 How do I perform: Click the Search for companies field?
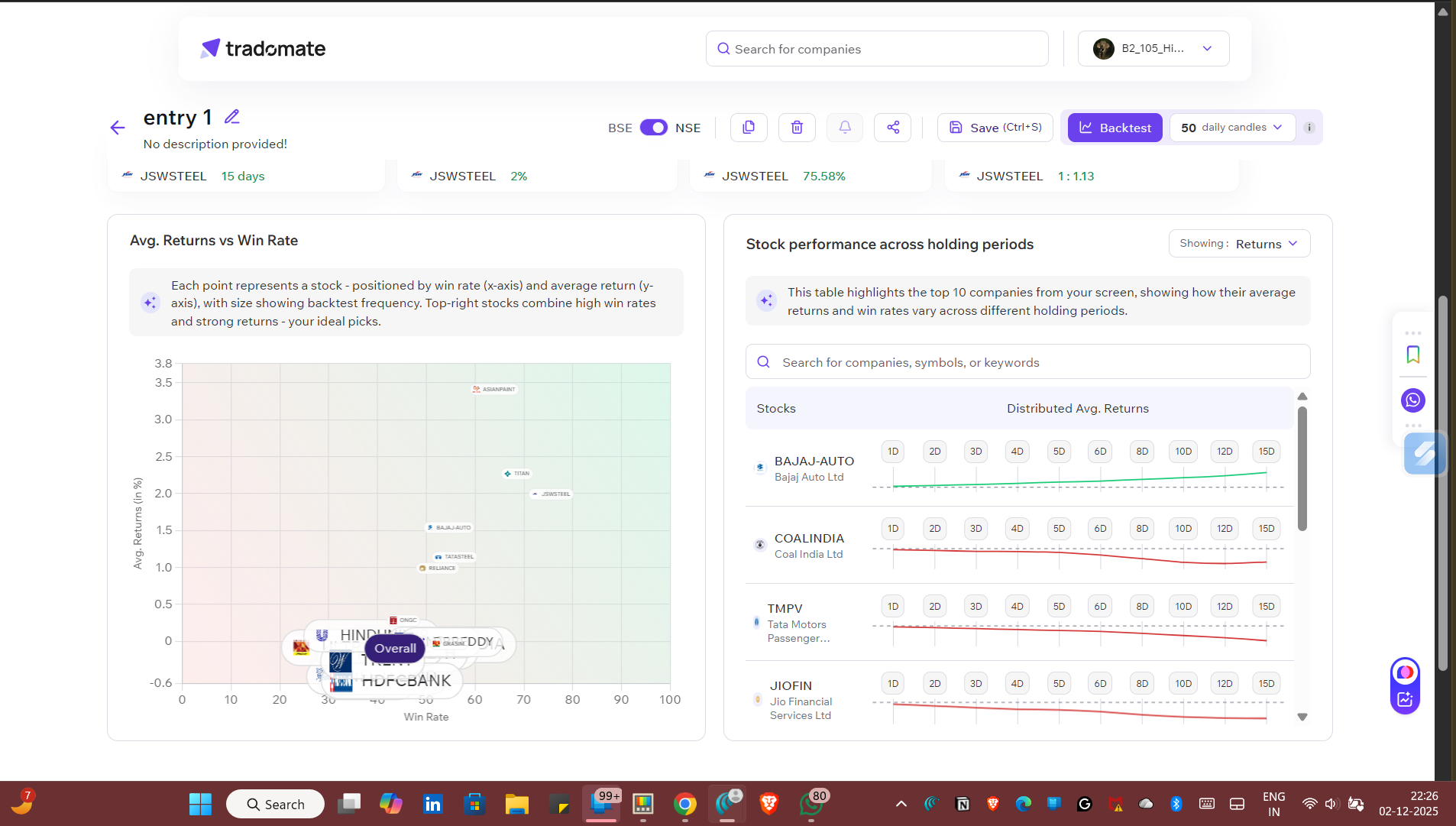pos(877,49)
